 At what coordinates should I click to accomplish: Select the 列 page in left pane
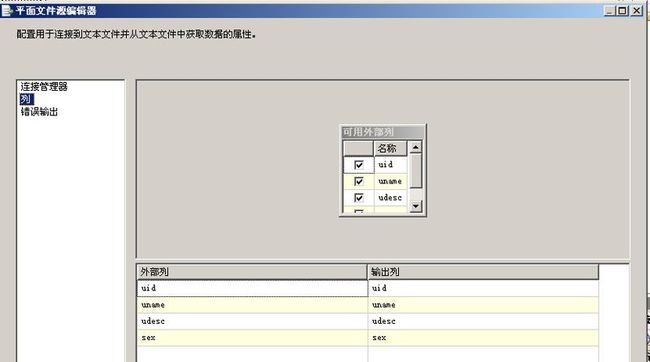(x=27, y=99)
